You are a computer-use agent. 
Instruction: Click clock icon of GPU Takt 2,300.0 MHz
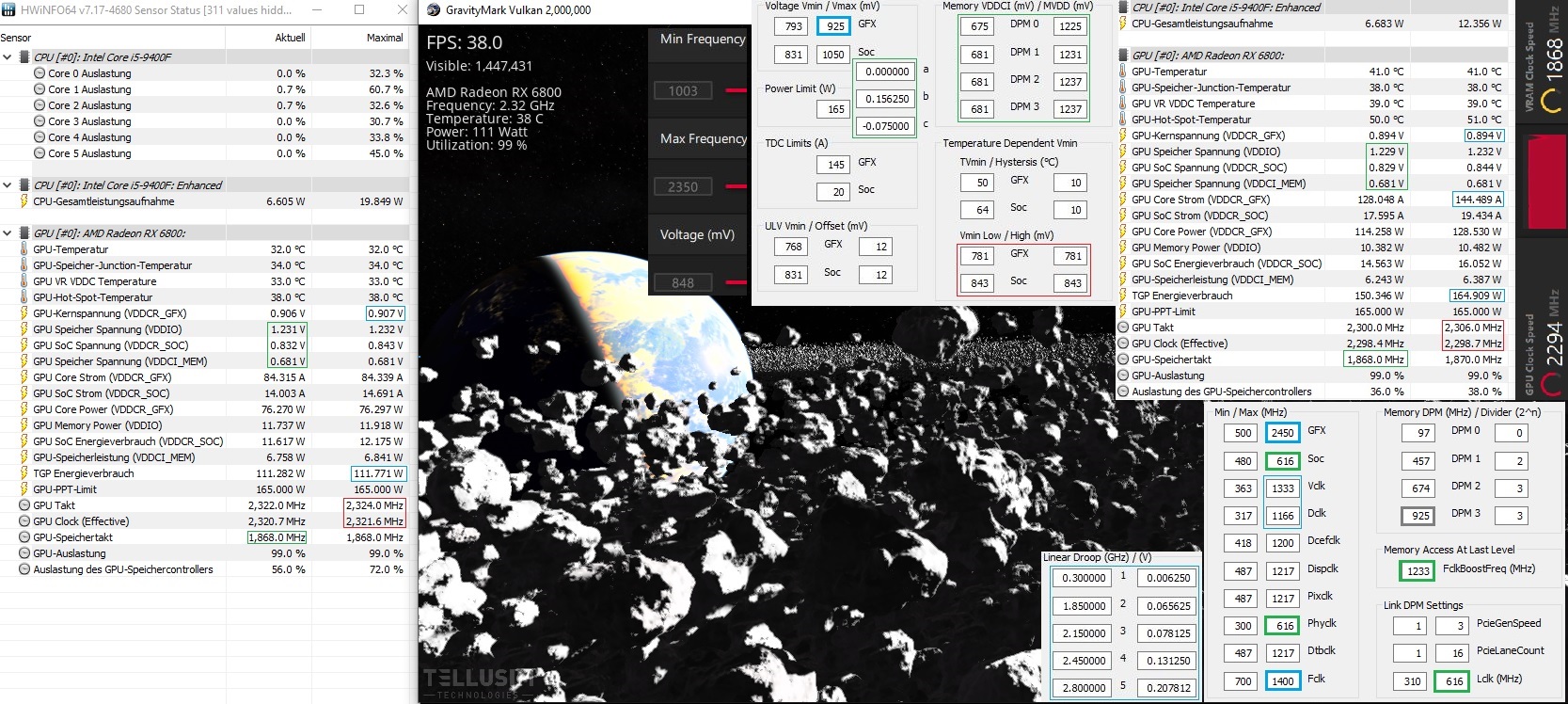pyautogui.click(x=1123, y=328)
